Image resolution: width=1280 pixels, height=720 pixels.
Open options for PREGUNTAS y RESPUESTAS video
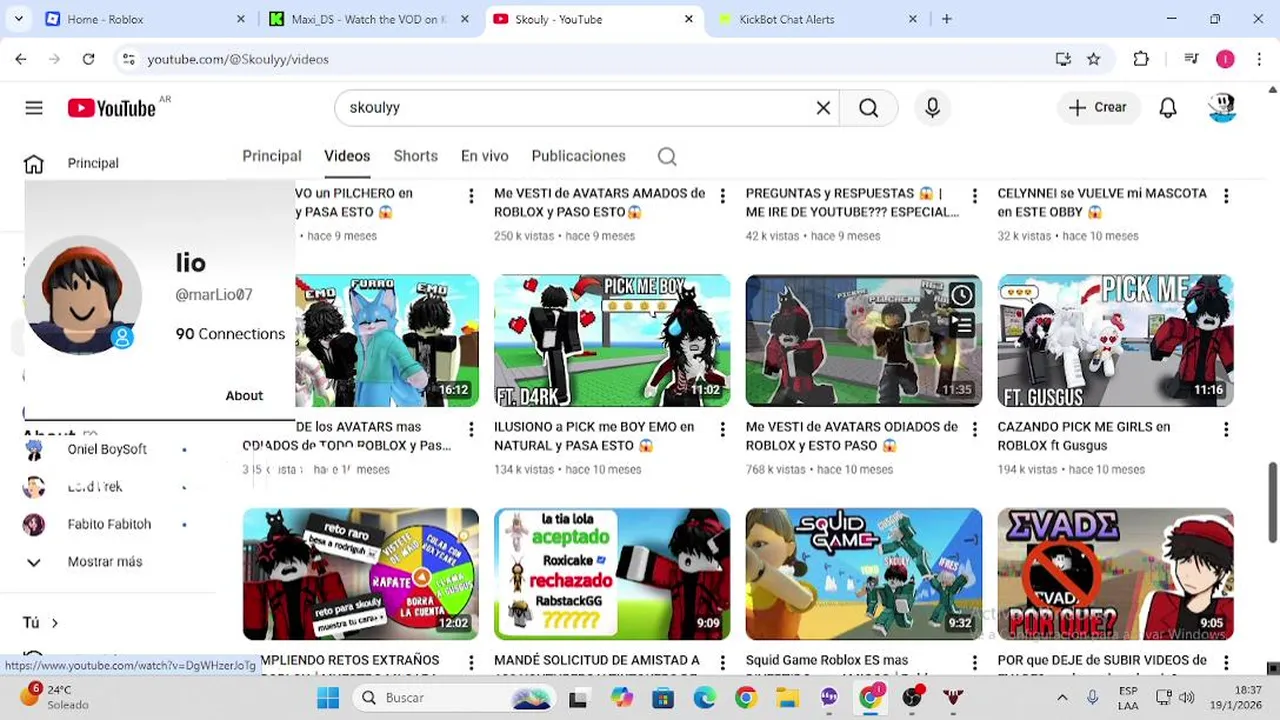point(974,197)
